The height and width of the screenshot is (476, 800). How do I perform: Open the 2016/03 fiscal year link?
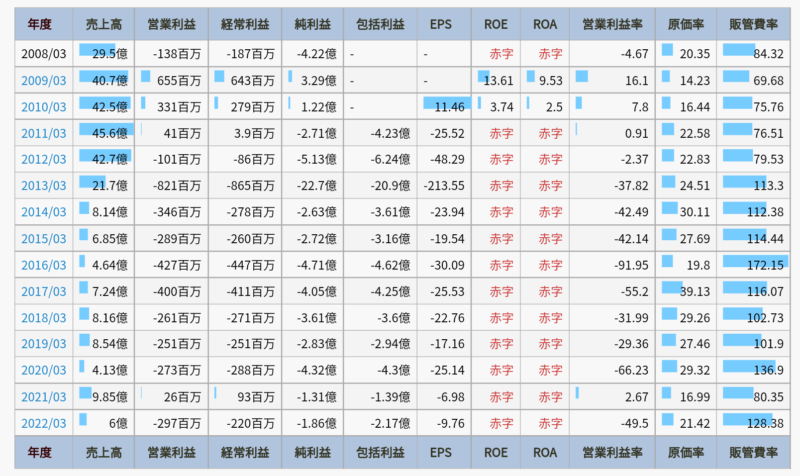[44, 265]
